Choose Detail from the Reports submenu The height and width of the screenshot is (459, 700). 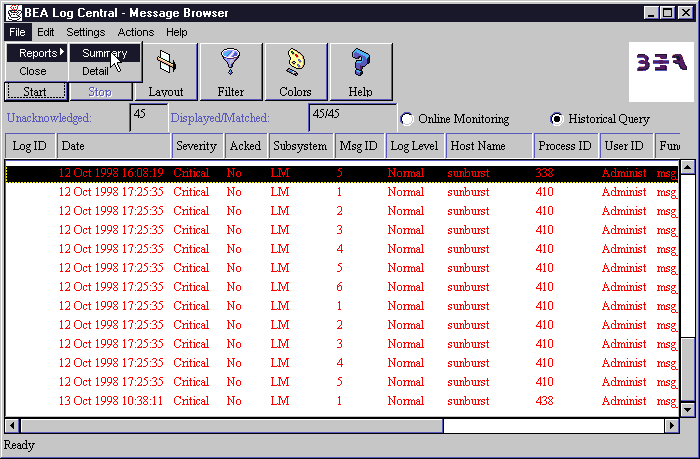105,71
